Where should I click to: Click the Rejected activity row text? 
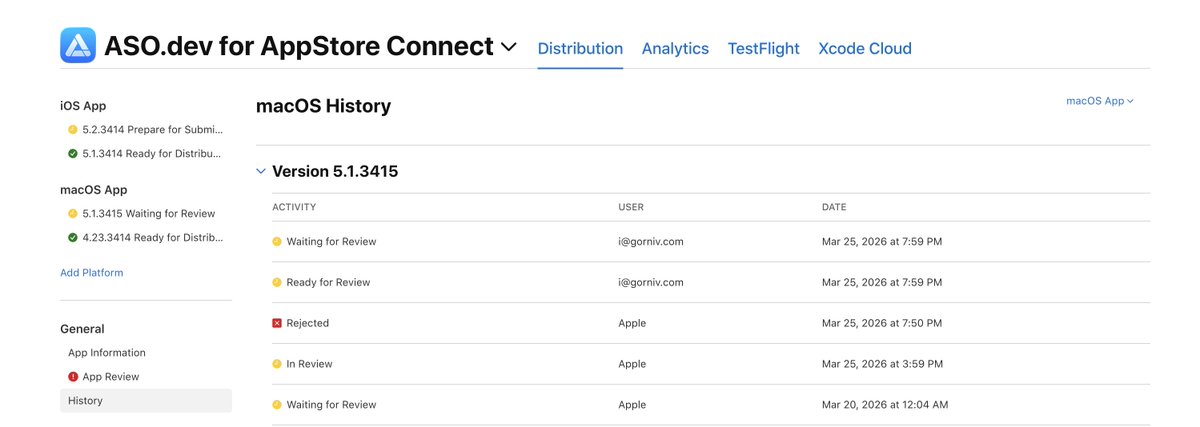[x=307, y=323]
